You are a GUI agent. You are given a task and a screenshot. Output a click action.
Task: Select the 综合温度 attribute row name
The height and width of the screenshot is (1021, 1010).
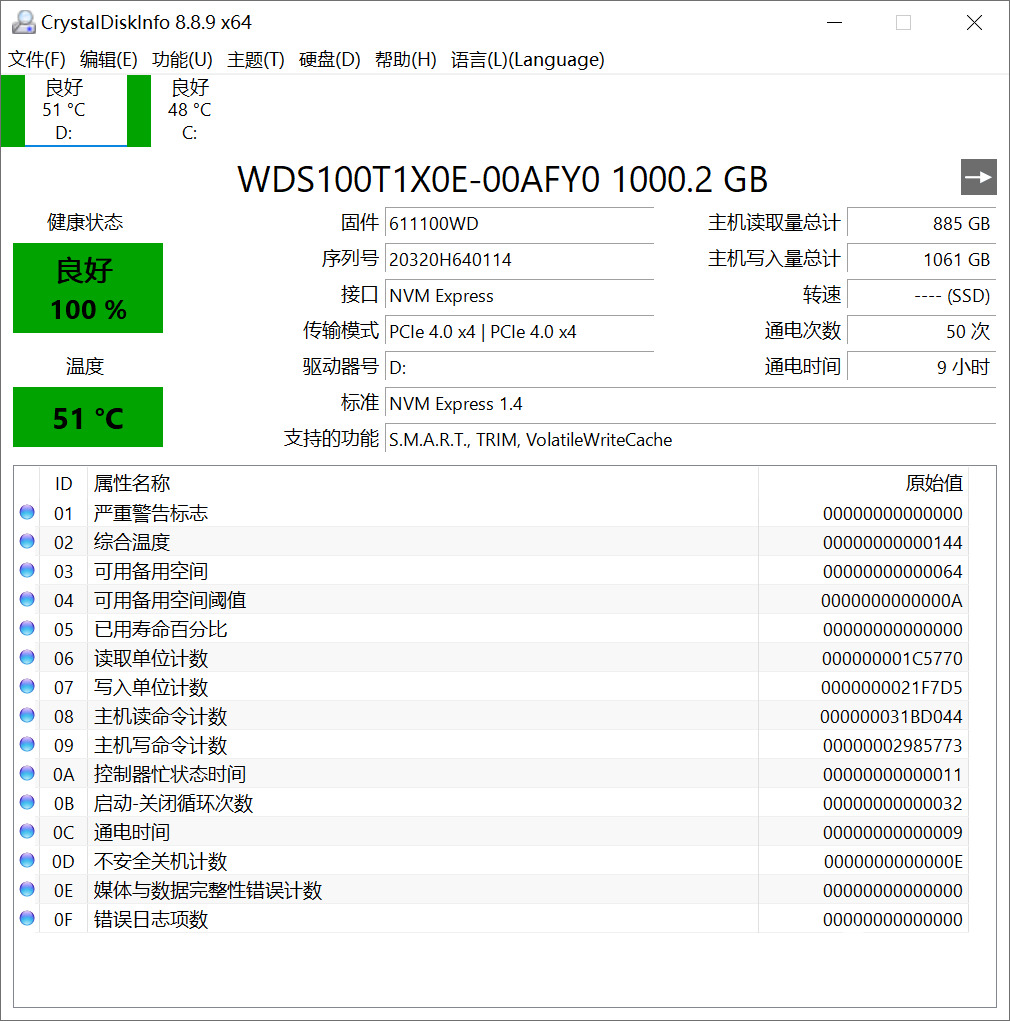132,542
